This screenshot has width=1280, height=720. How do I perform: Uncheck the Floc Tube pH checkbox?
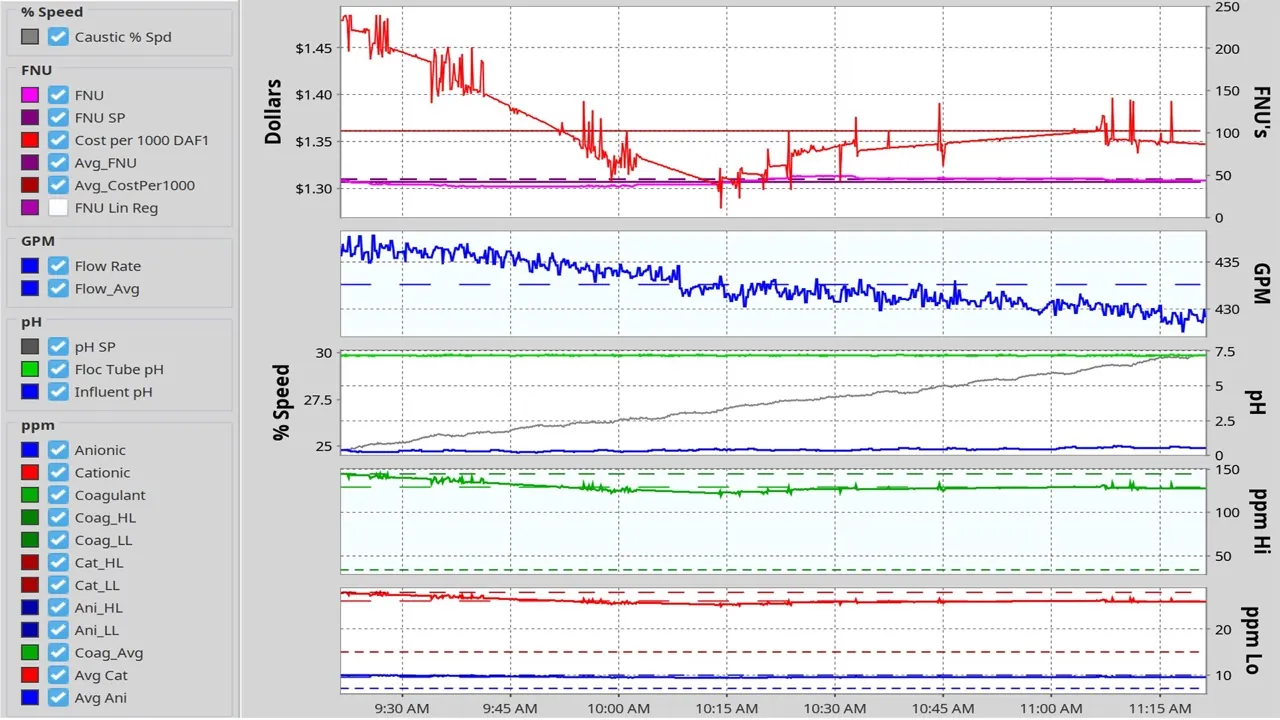pyautogui.click(x=59, y=369)
